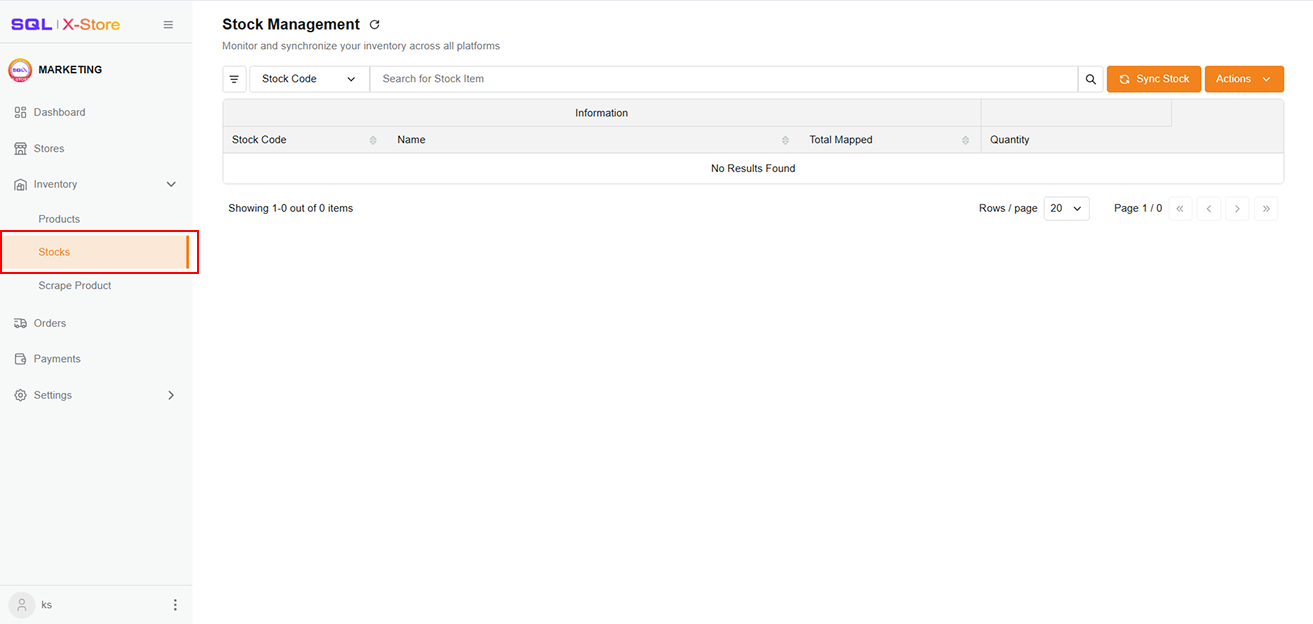Click the Page 1 / 0 indicator
This screenshot has height=624, width=1313.
click(x=1138, y=208)
